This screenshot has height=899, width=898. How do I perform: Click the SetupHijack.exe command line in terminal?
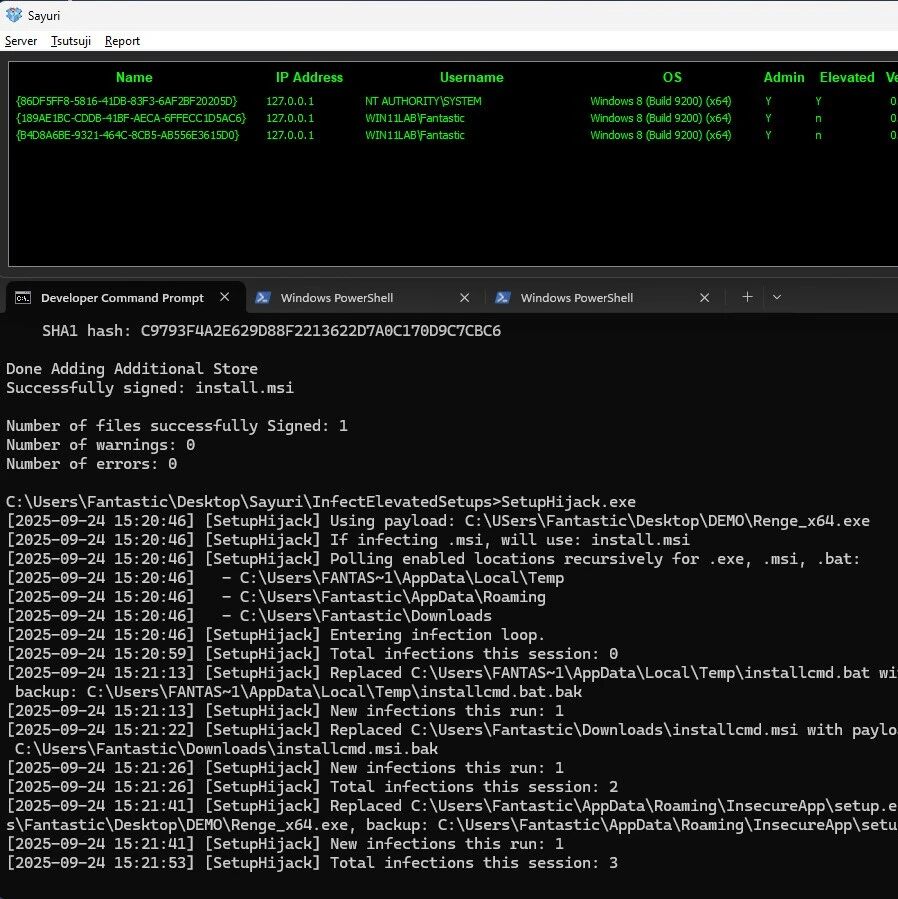(x=321, y=502)
